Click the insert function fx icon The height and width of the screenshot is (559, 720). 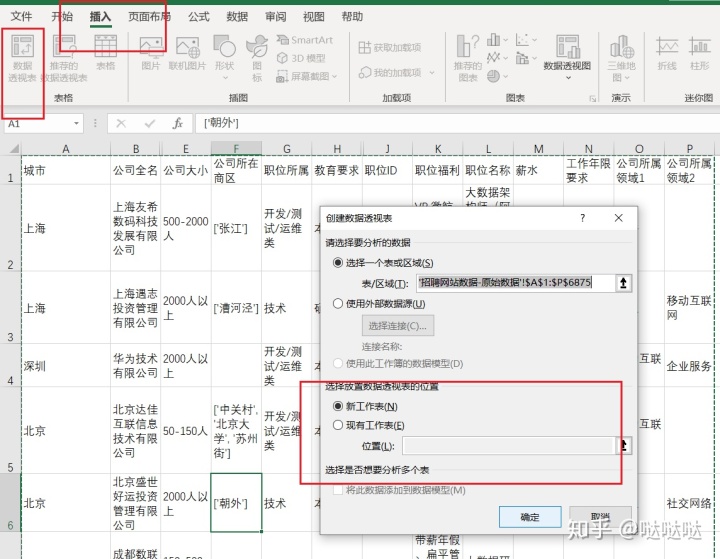pos(178,123)
